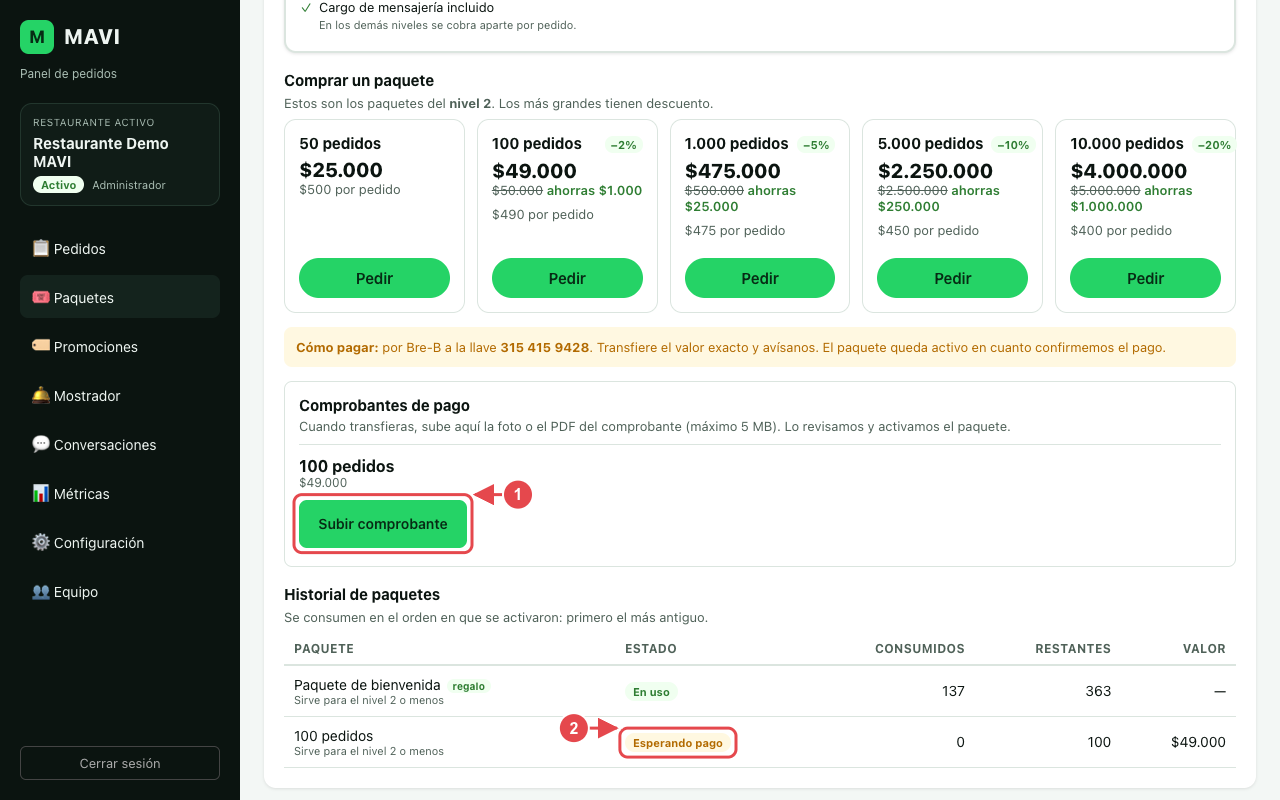The width and height of the screenshot is (1280, 800).
Task: Click Pedir on 5.000 pedidos card
Action: (x=952, y=278)
